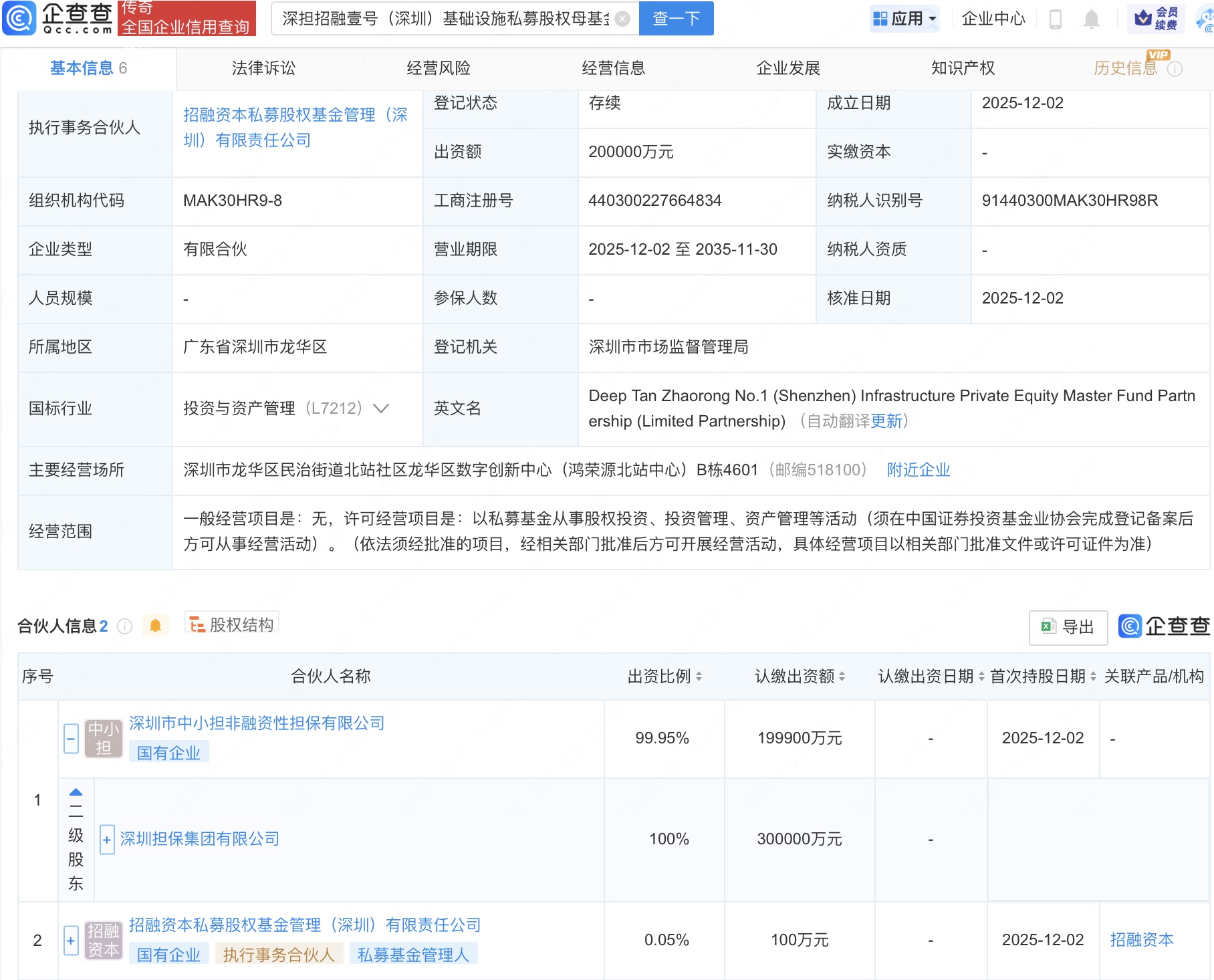The height and width of the screenshot is (980, 1214).
Task: Click the bell icon beside 合伙人信息
Action: [x=155, y=626]
